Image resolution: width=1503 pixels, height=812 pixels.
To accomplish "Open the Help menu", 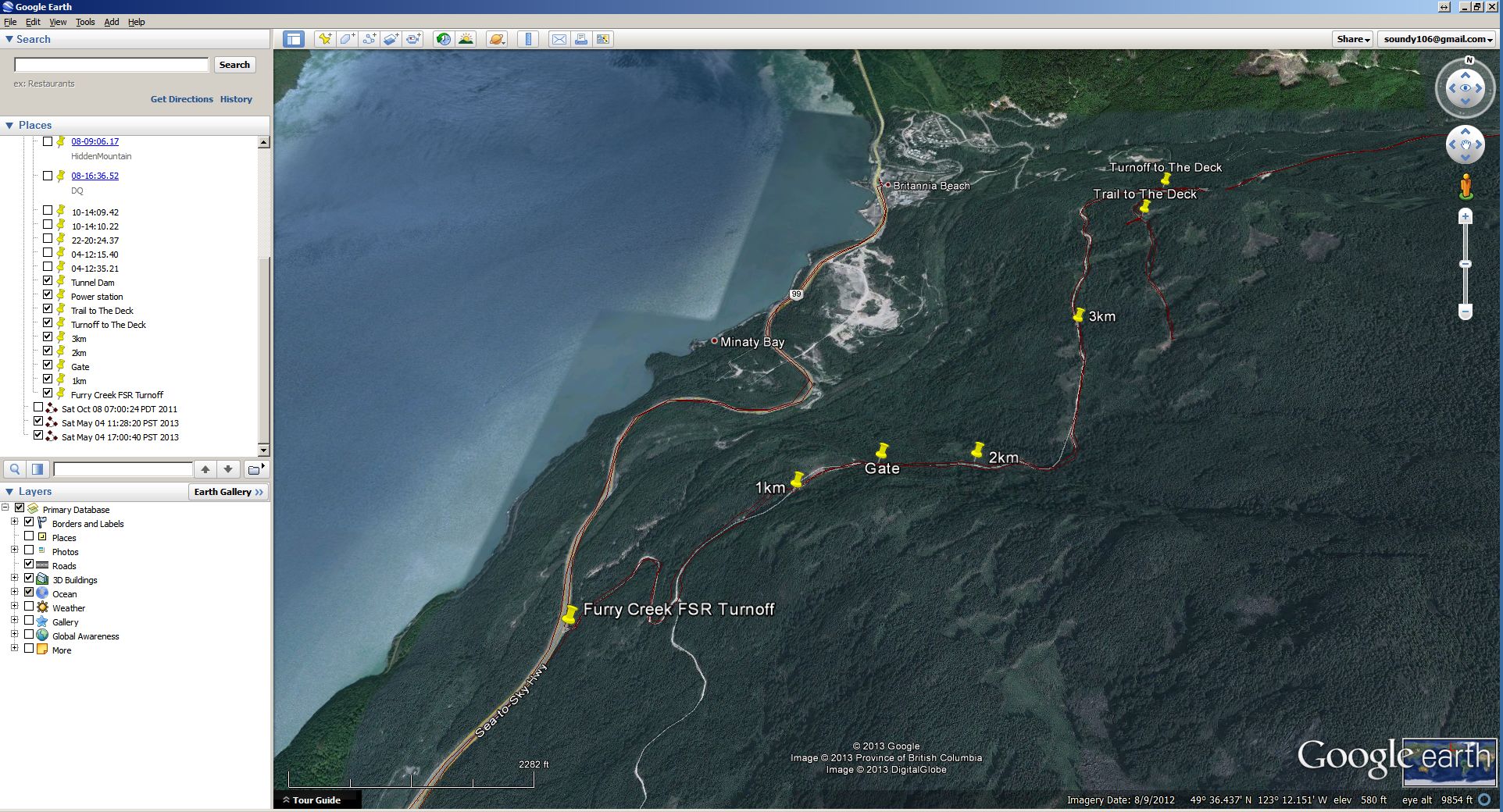I will [137, 22].
